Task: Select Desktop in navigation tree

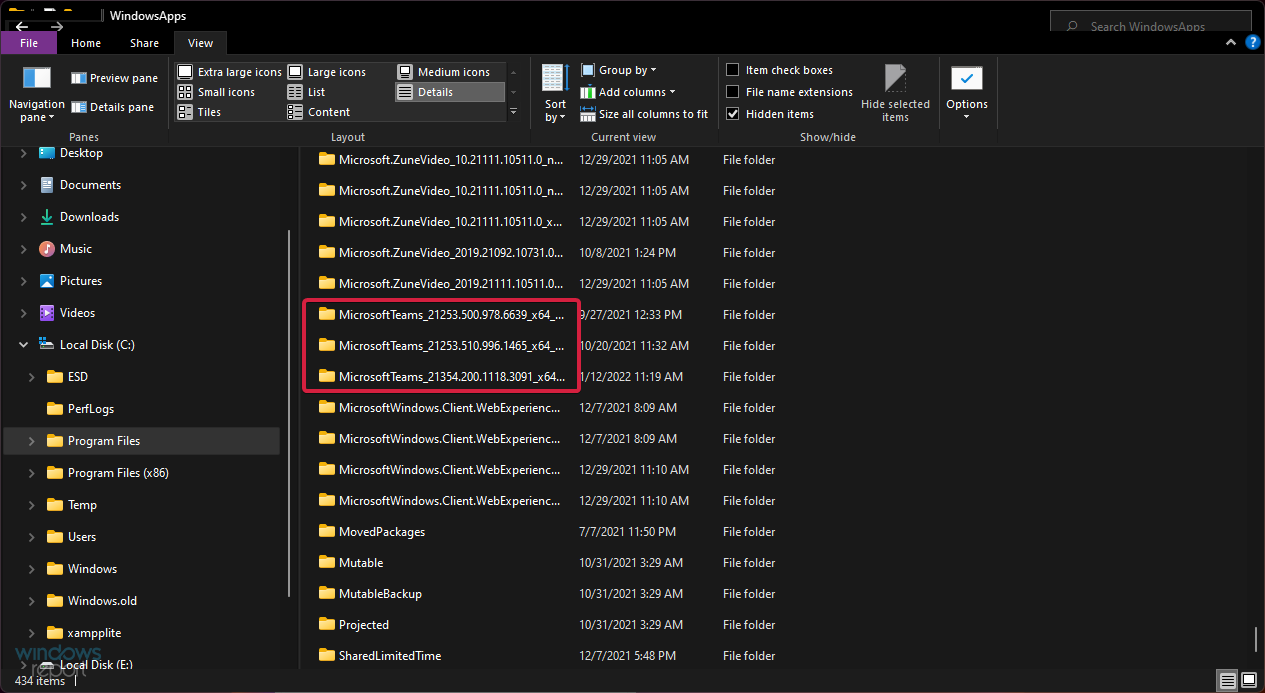Action: [81, 153]
